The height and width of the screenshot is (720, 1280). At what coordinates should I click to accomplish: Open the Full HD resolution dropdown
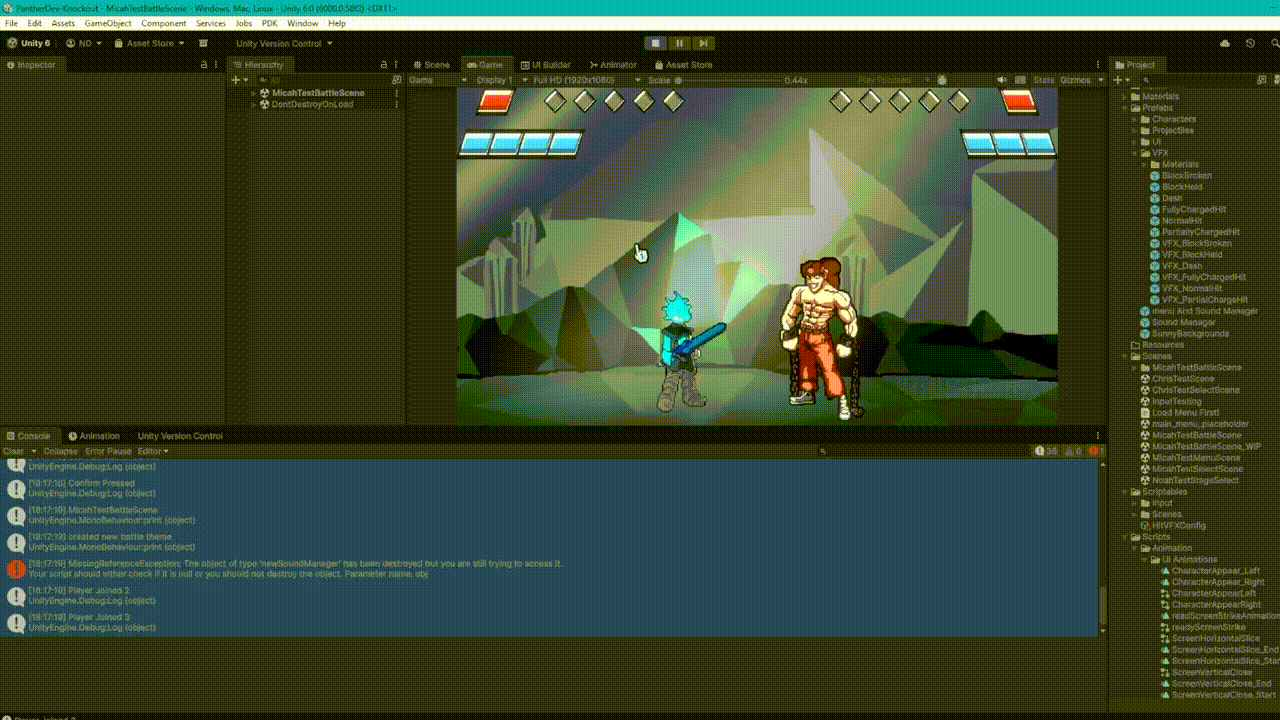pyautogui.click(x=587, y=80)
